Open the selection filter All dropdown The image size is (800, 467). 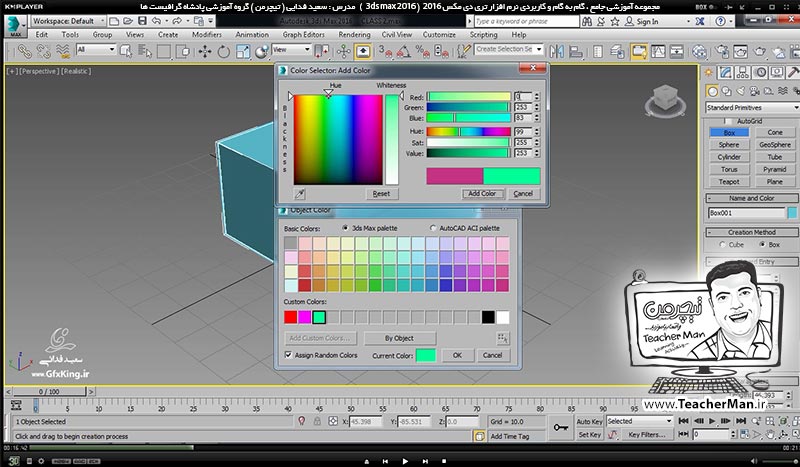pos(96,50)
